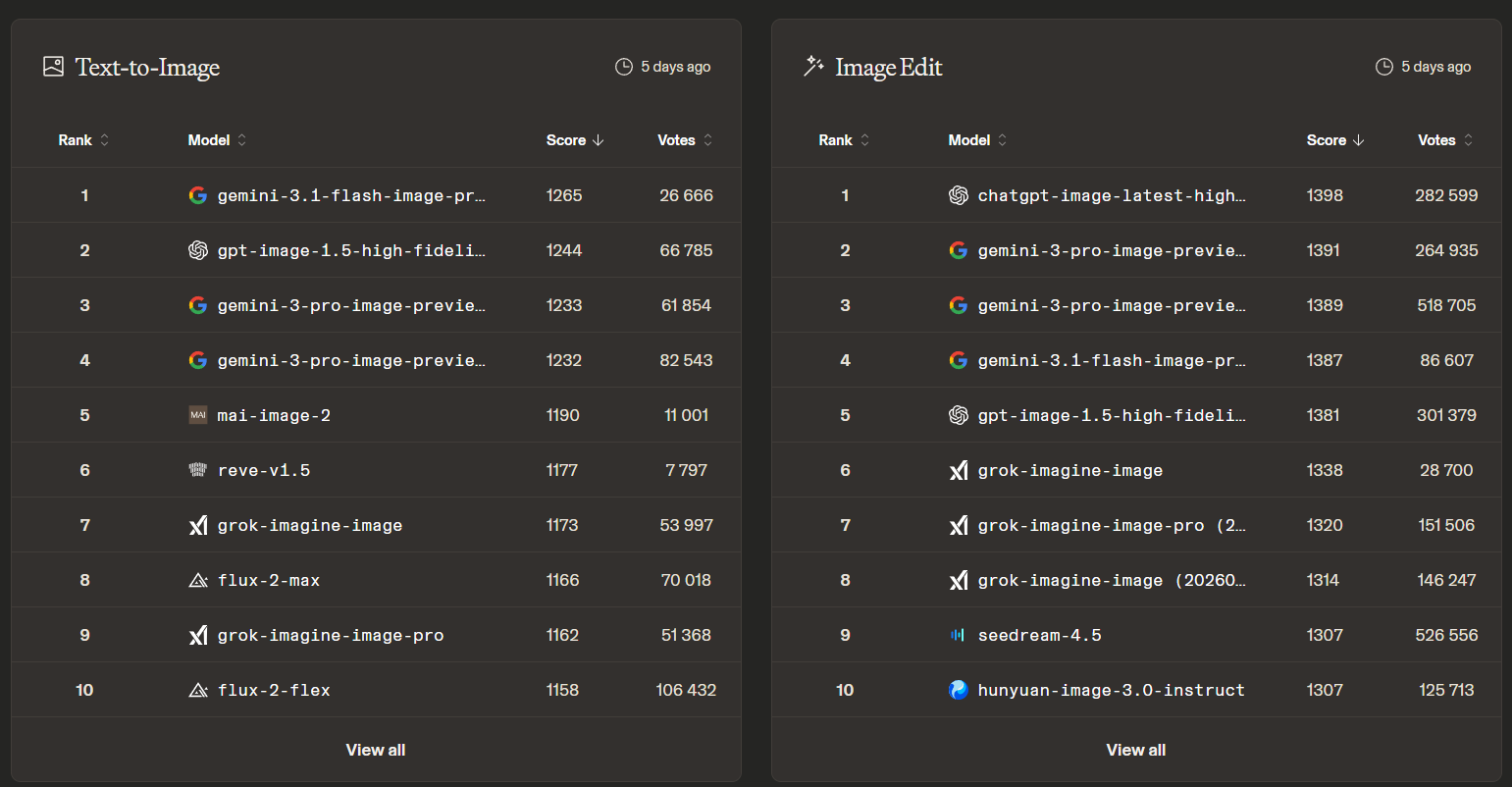This screenshot has width=1512, height=787.
Task: Select the mai-image-2 model name
Action: (x=274, y=415)
